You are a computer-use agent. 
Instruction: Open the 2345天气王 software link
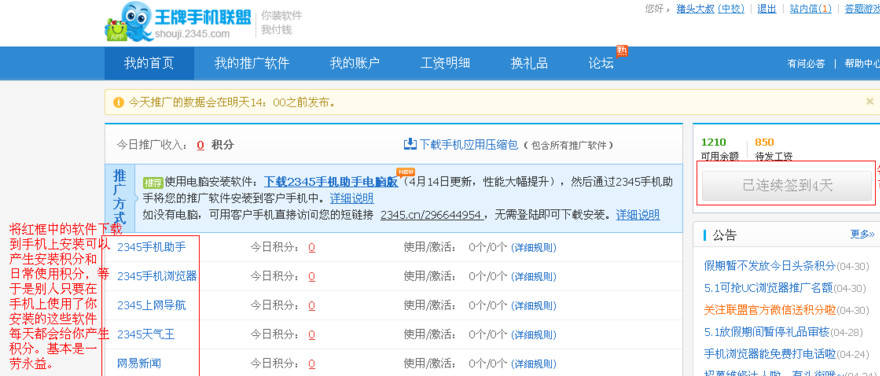pyautogui.click(x=146, y=334)
